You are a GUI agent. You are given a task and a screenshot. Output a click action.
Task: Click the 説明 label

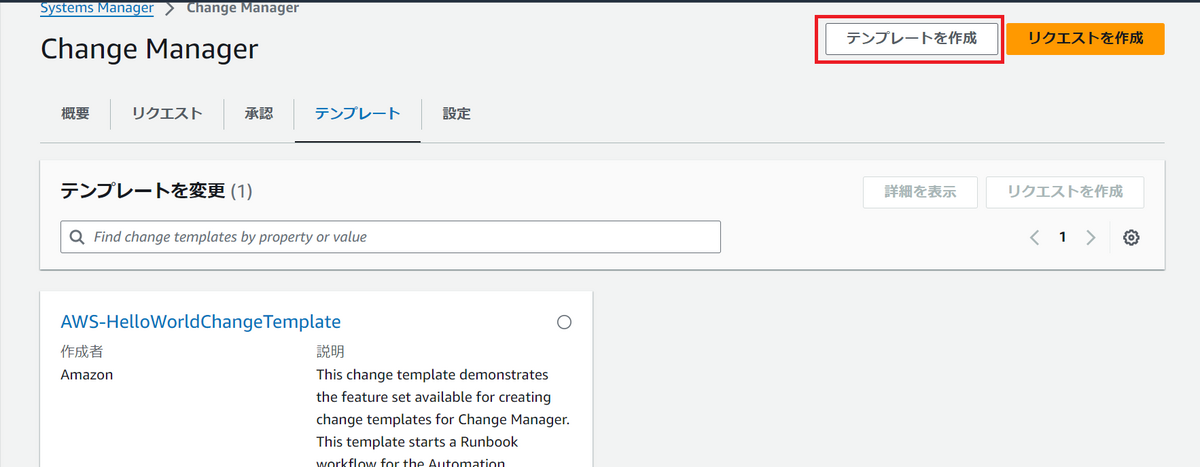tap(330, 352)
